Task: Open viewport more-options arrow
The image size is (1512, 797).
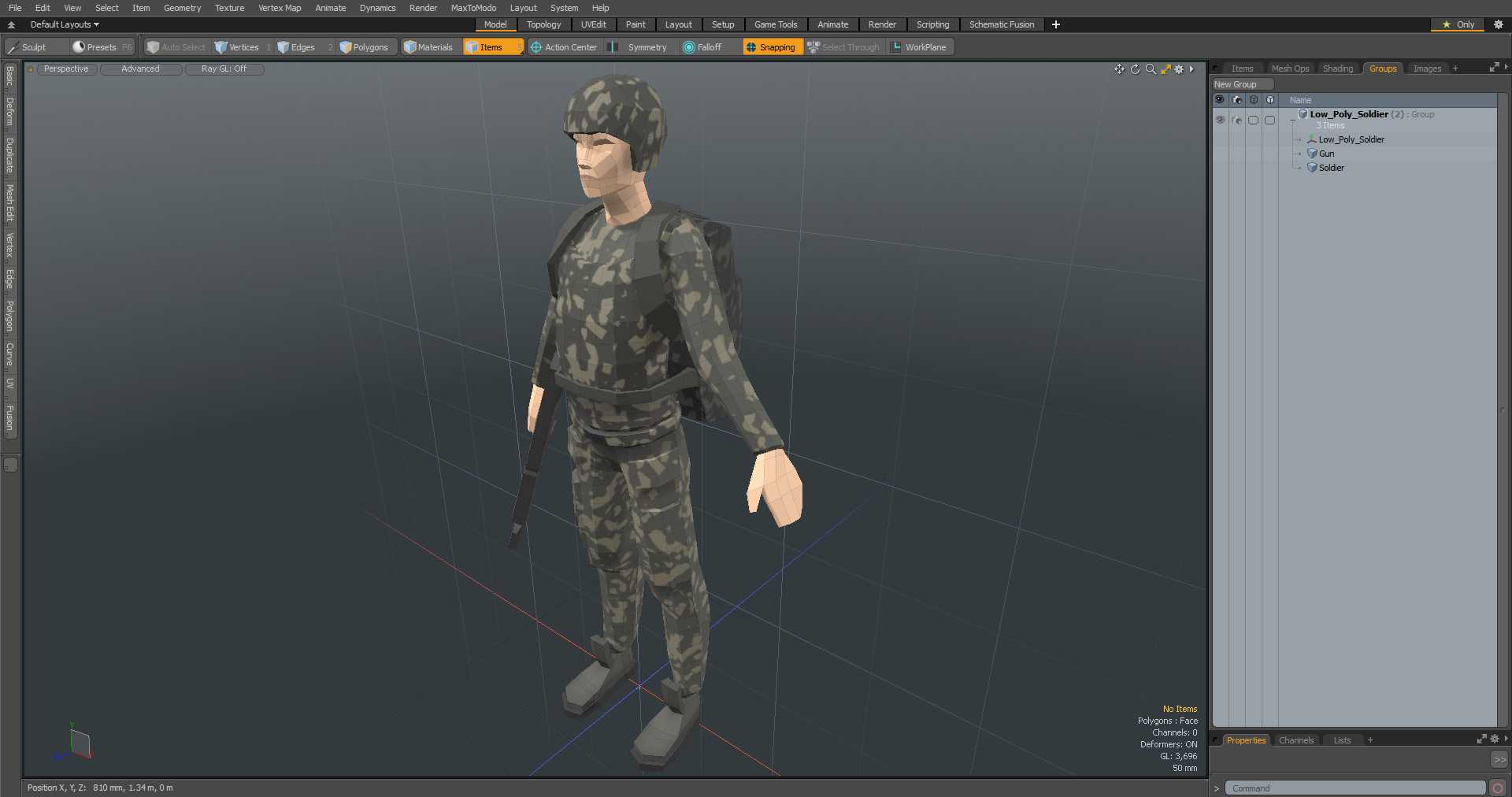Action: [1191, 69]
